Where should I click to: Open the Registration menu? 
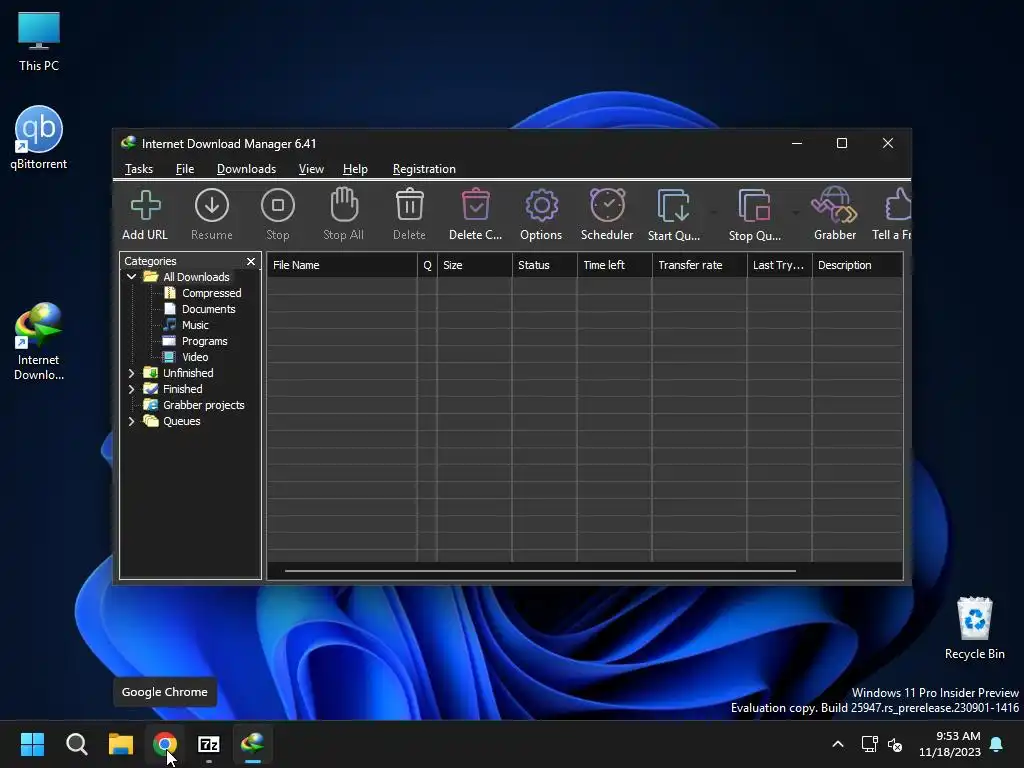(424, 169)
